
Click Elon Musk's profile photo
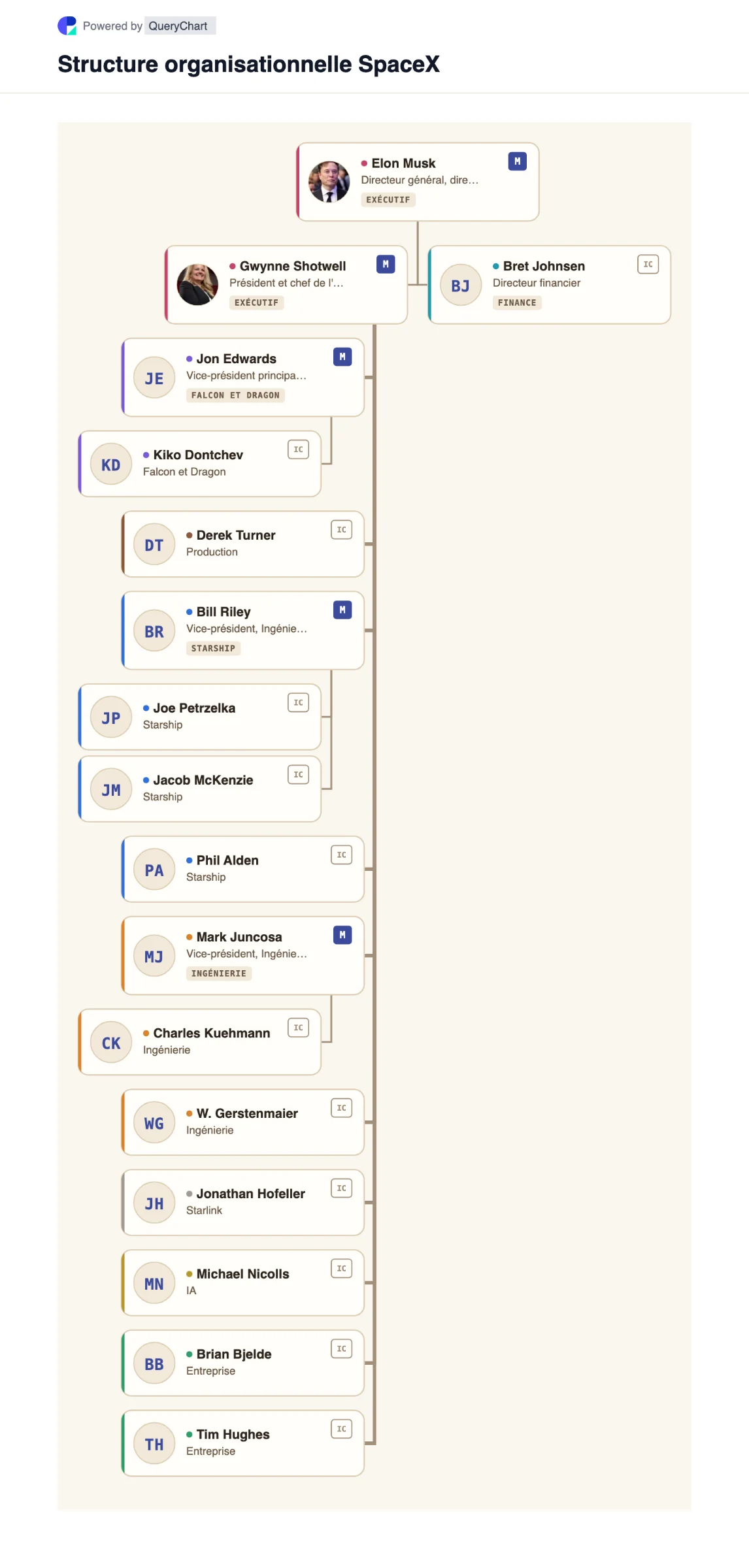pos(329,182)
